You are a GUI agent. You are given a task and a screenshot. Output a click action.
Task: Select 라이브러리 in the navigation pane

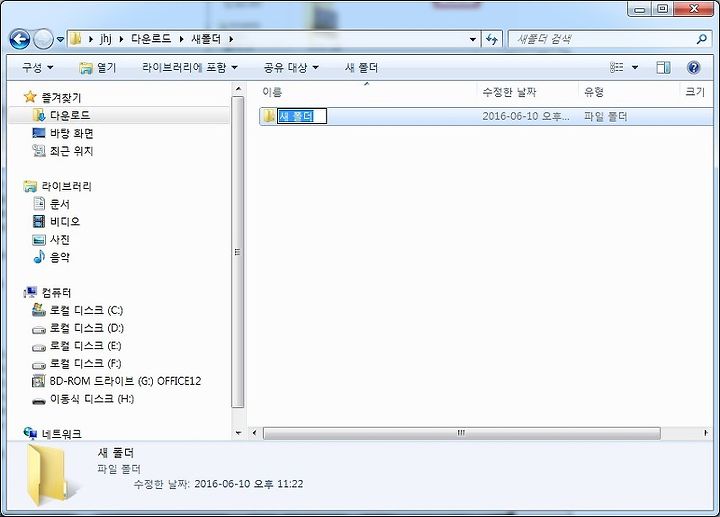tap(67, 186)
